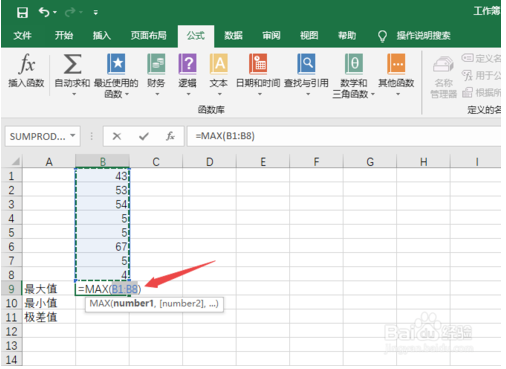Click the 数学和三角函数 theta book icon
Image resolution: width=506 pixels, height=369 pixels.
coord(354,64)
